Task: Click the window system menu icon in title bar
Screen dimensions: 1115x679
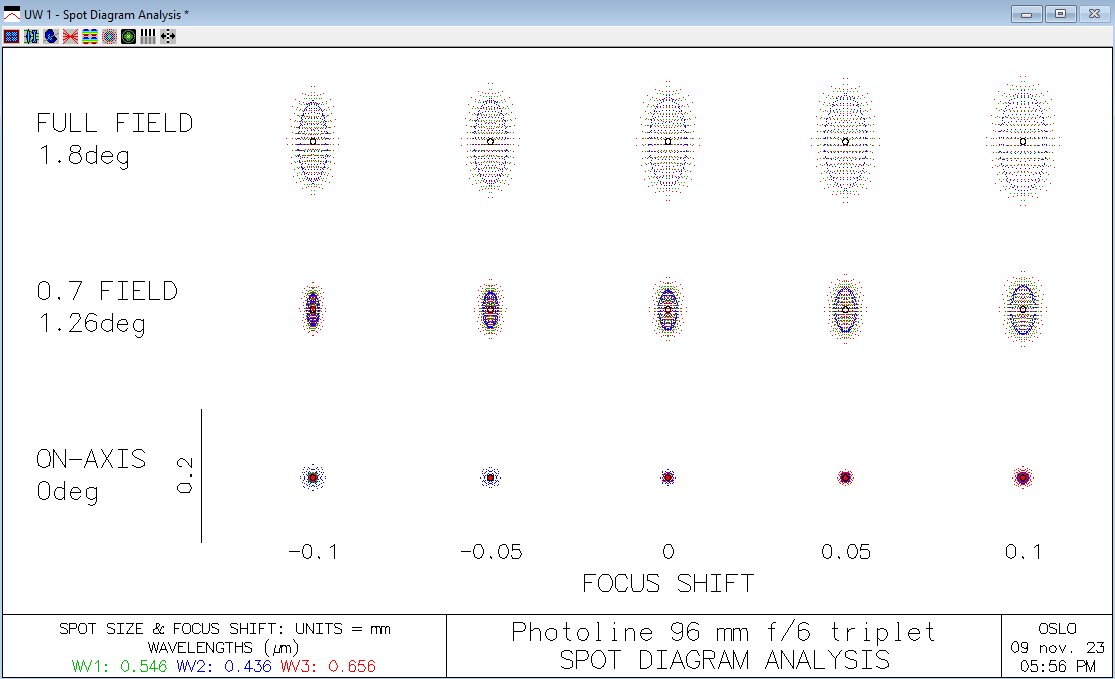Action: 12,14
